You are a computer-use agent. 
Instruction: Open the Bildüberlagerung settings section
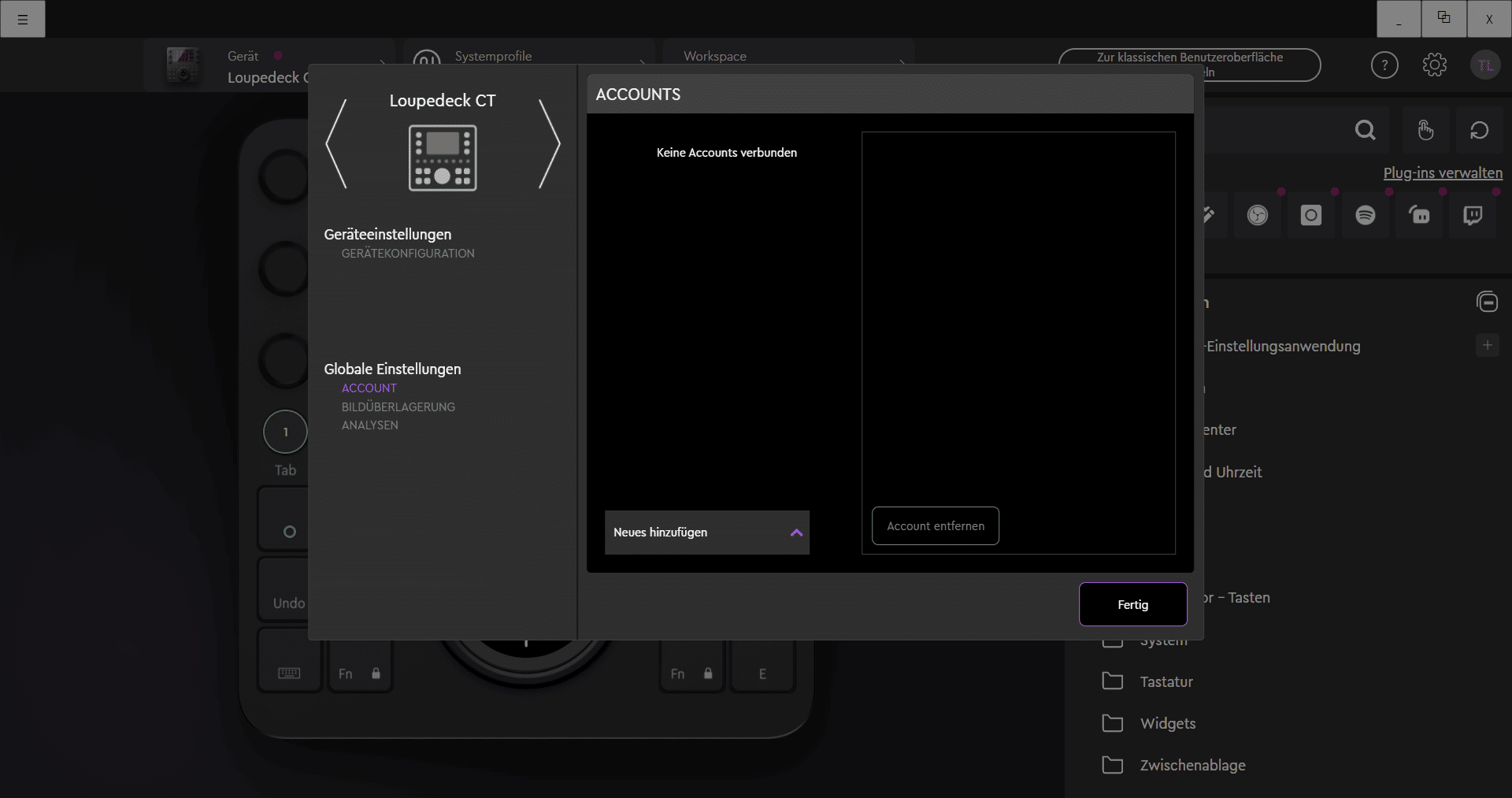398,407
